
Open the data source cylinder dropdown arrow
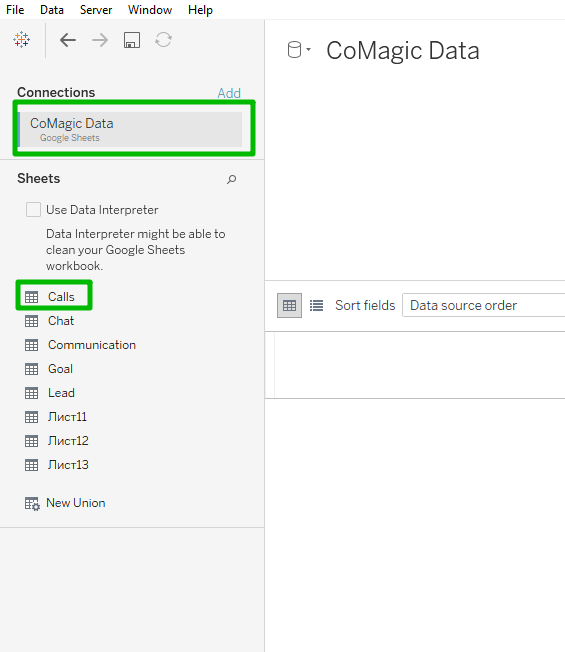click(308, 49)
